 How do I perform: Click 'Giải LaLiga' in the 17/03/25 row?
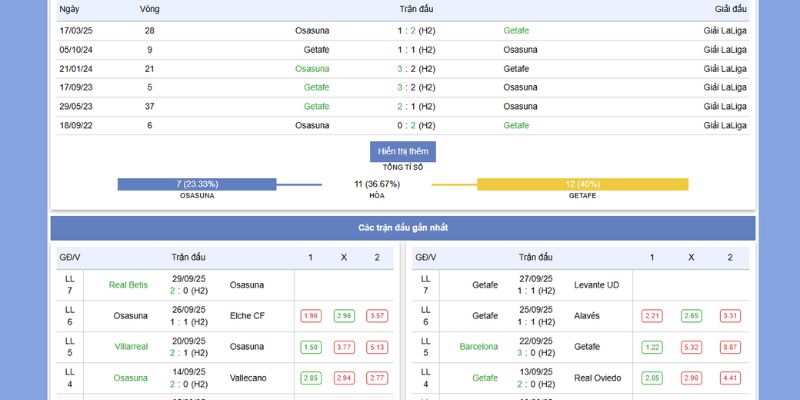point(725,30)
